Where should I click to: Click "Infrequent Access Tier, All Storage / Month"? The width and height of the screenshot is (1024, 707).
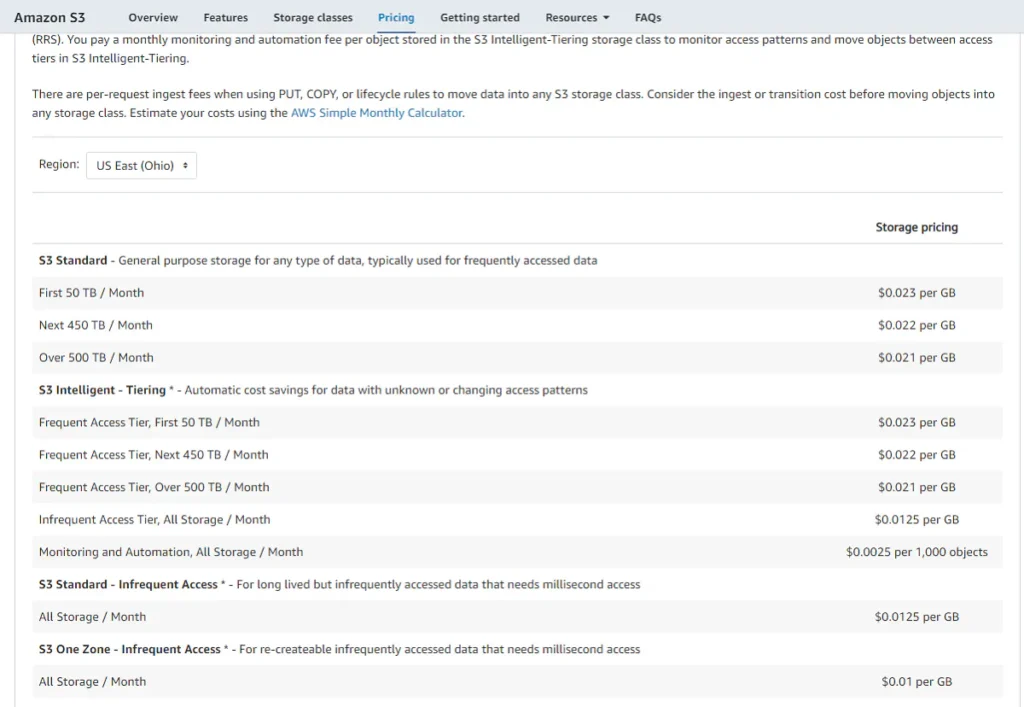(x=154, y=520)
